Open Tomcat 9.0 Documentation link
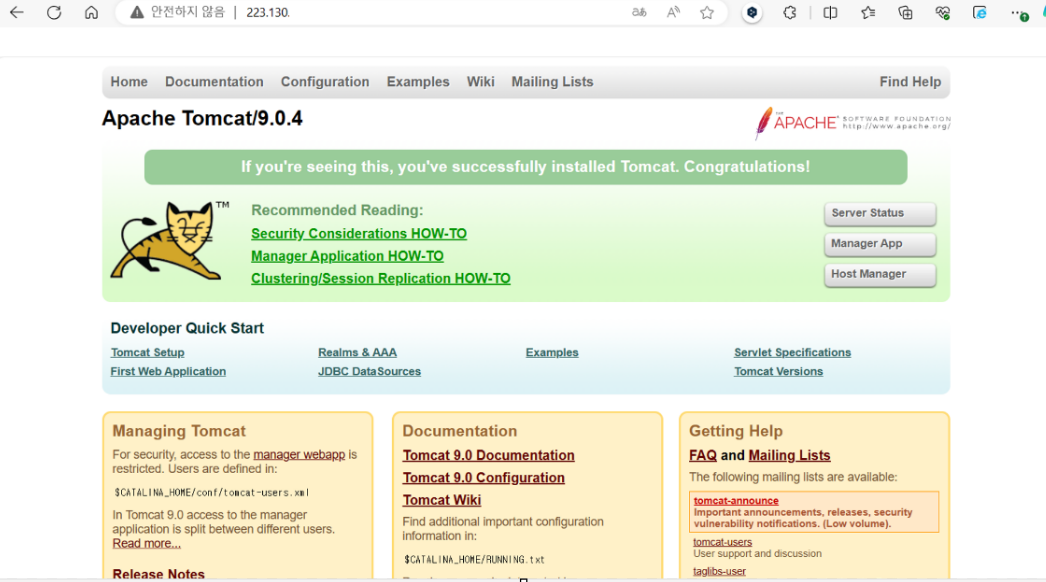Image resolution: width=1046 pixels, height=582 pixels. pyautogui.click(x=488, y=455)
